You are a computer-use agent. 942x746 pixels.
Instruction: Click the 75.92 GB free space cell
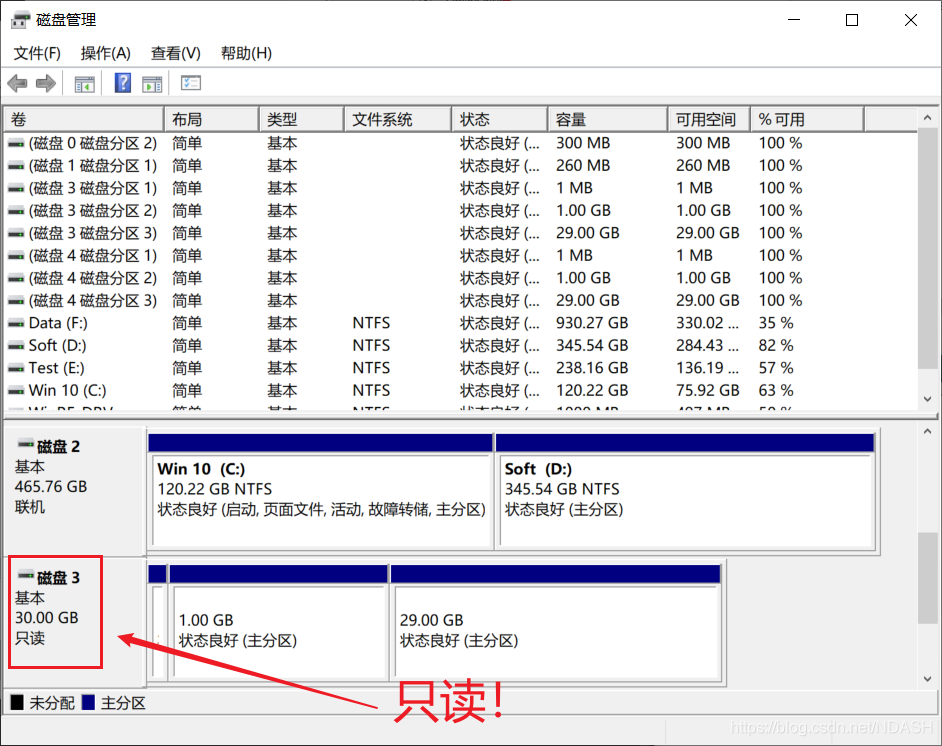click(708, 390)
